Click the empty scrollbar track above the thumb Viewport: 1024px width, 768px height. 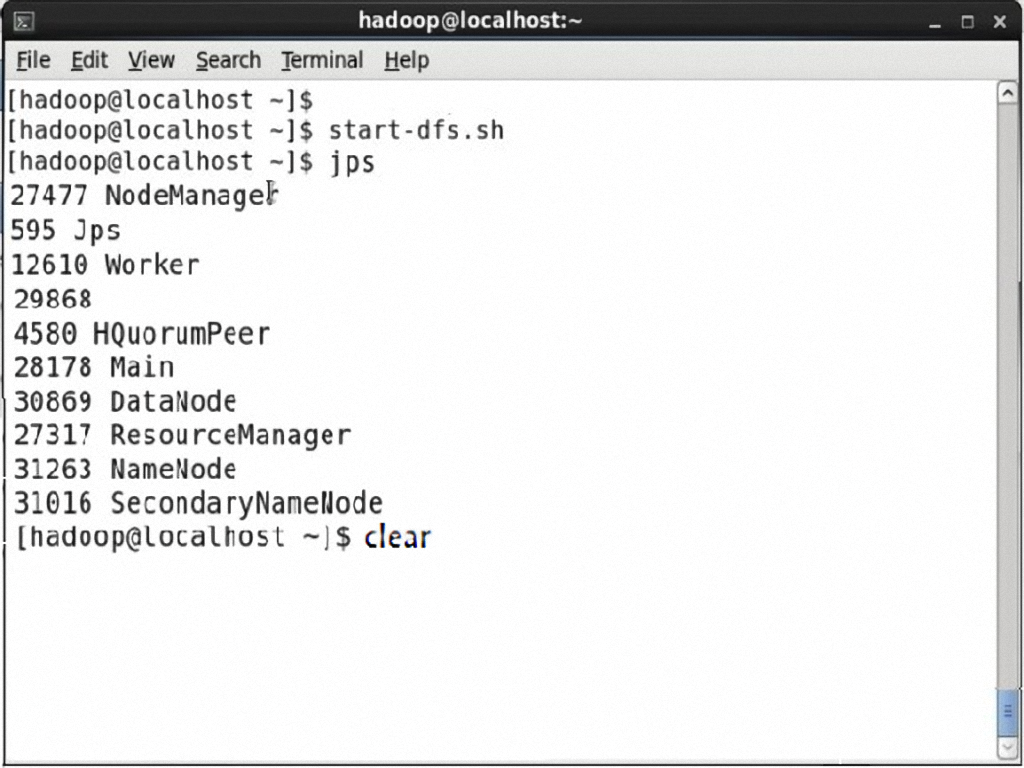tap(1007, 396)
